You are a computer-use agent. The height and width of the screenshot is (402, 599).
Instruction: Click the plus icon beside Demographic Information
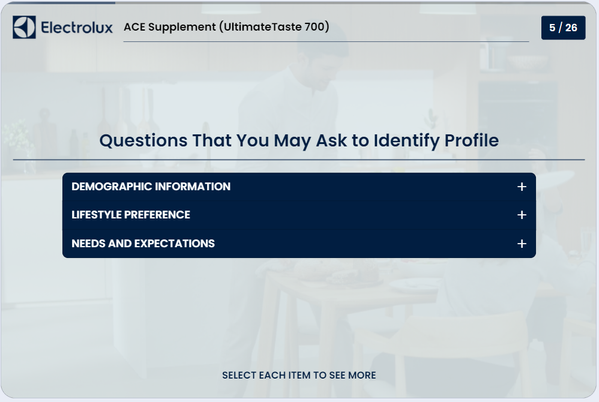(521, 186)
